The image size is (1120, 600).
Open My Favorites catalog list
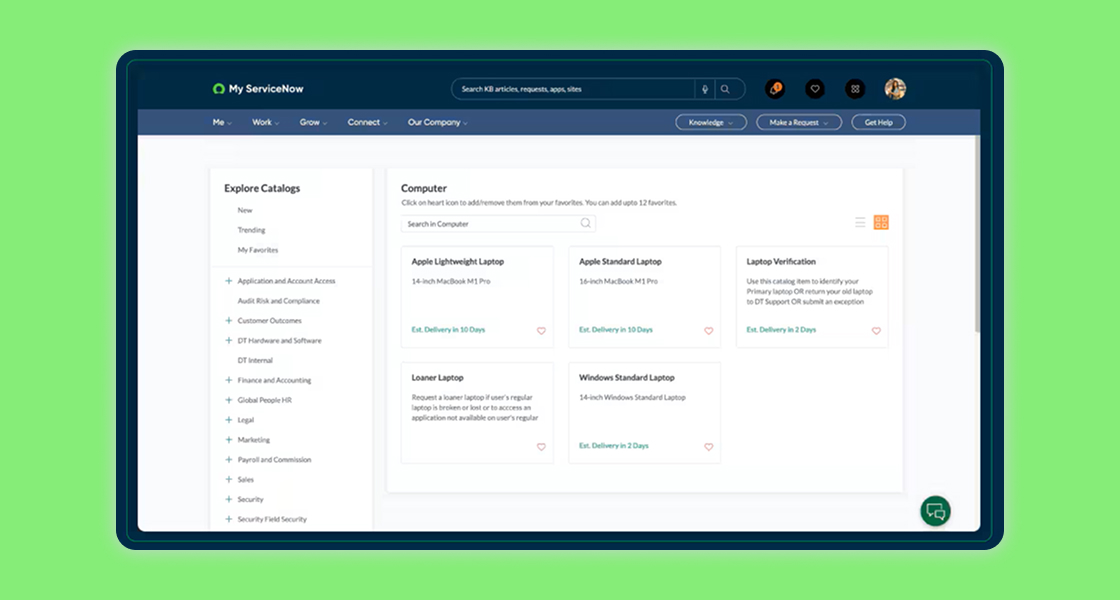click(258, 250)
